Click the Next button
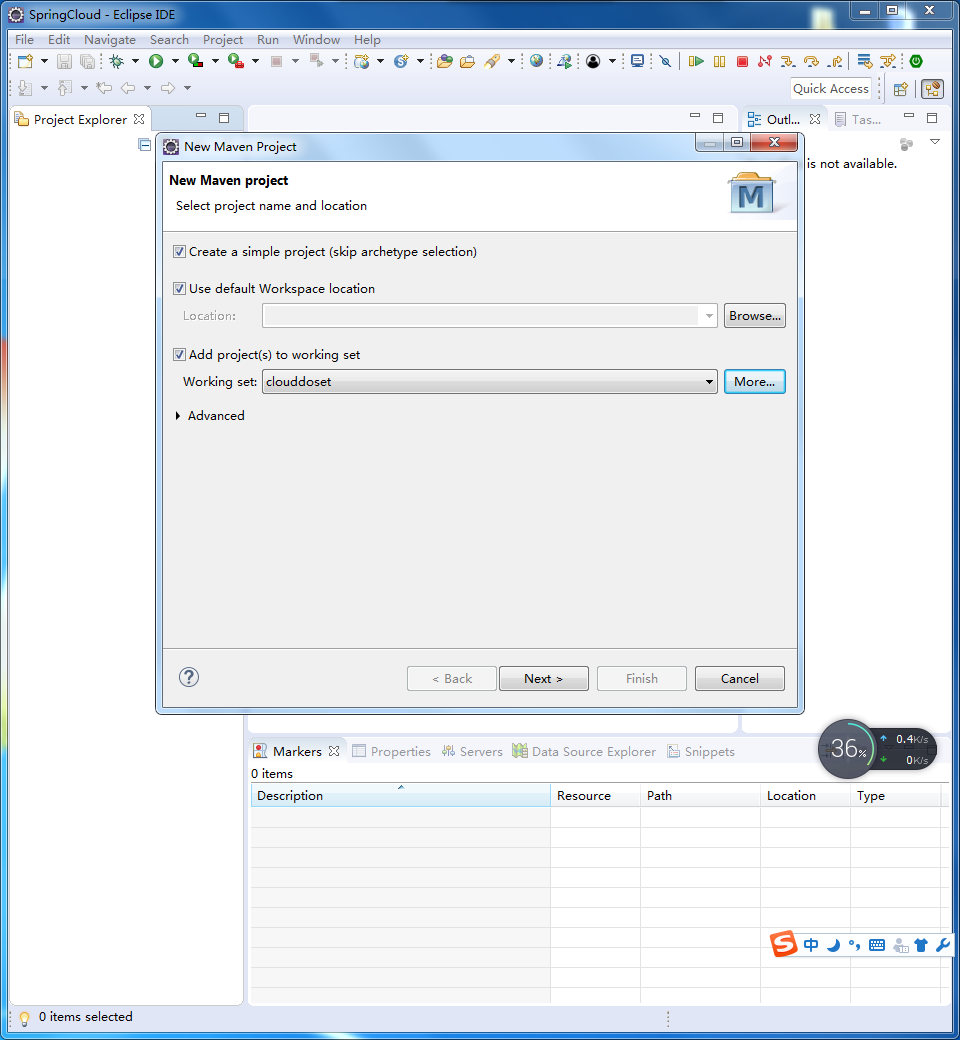960x1040 pixels. pyautogui.click(x=543, y=679)
